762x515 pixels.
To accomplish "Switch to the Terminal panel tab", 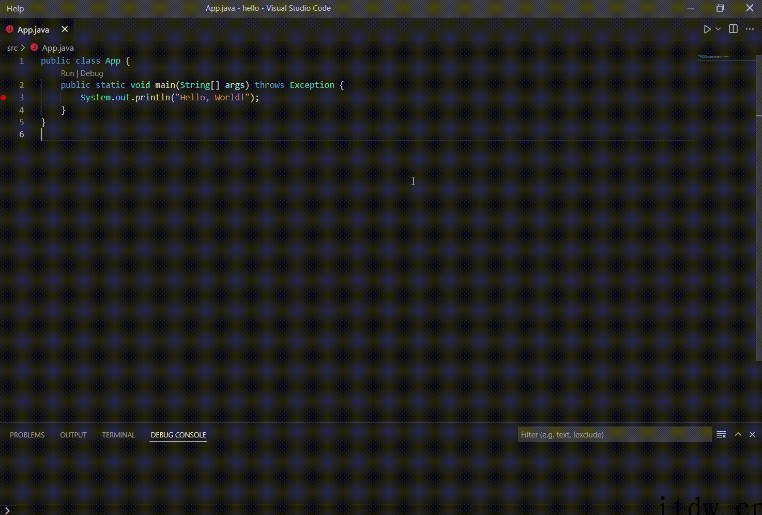I will pyautogui.click(x=118, y=435).
